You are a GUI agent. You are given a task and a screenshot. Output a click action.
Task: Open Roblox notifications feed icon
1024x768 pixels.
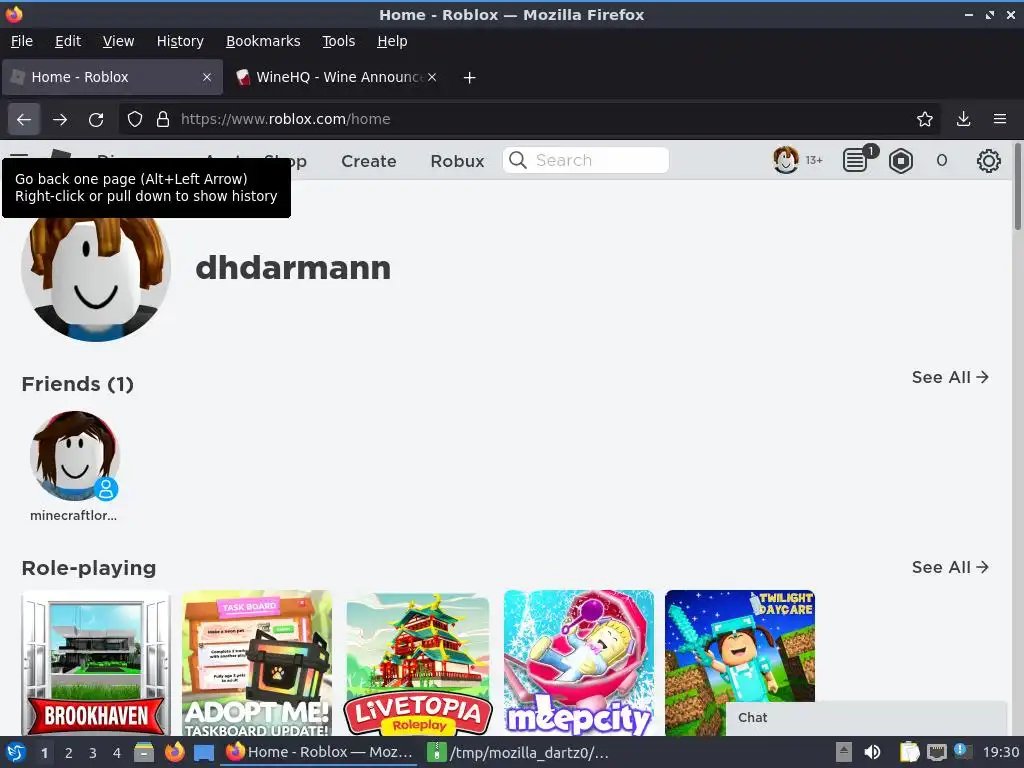855,160
